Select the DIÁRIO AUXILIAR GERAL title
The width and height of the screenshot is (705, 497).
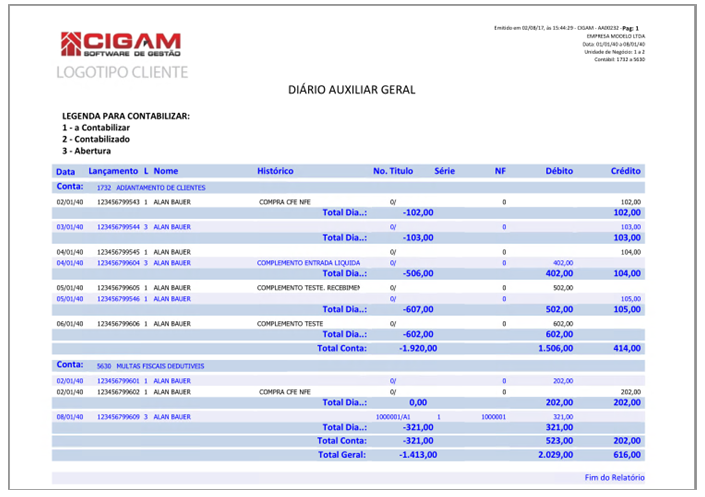352,90
